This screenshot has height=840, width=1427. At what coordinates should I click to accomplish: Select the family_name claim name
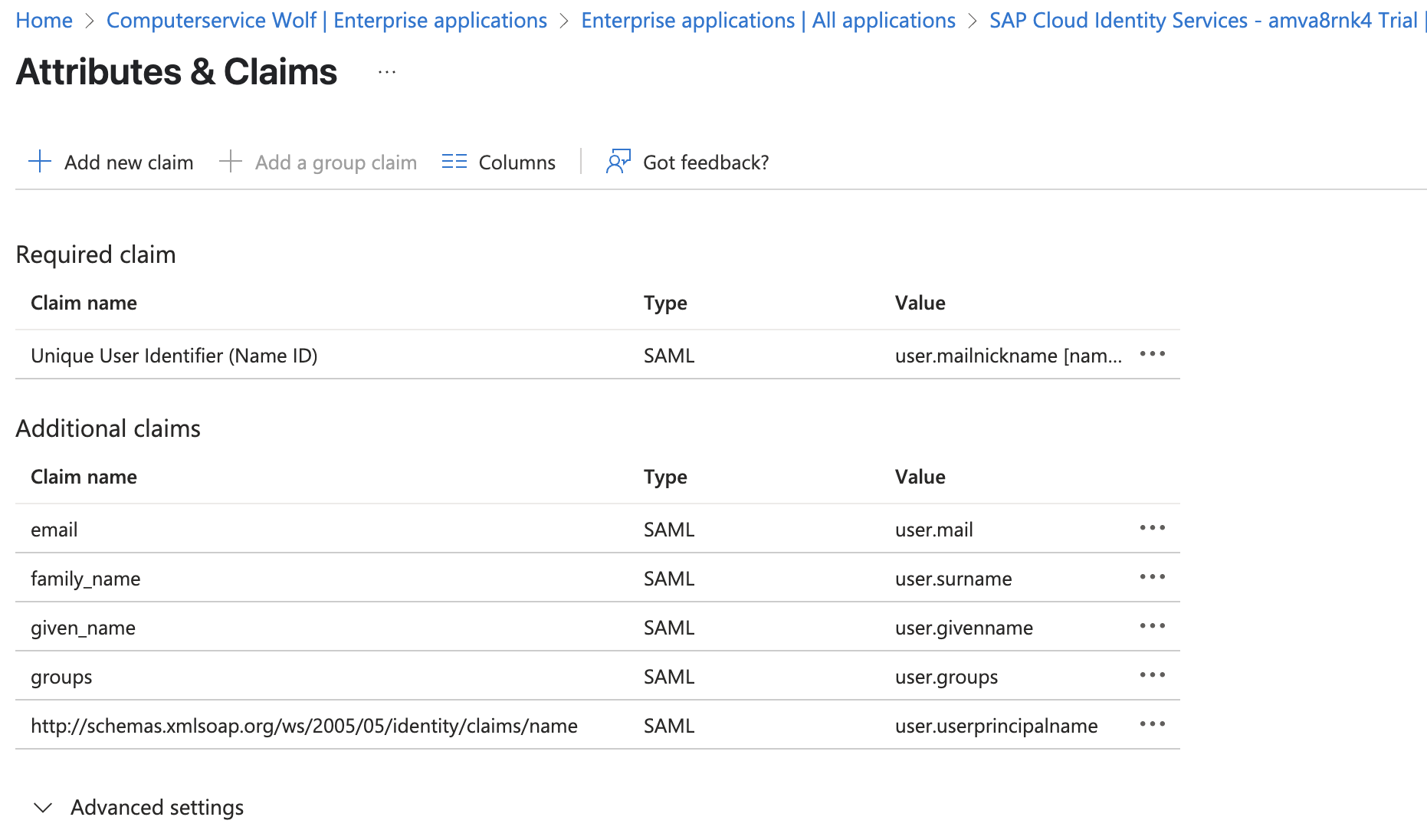pos(86,579)
